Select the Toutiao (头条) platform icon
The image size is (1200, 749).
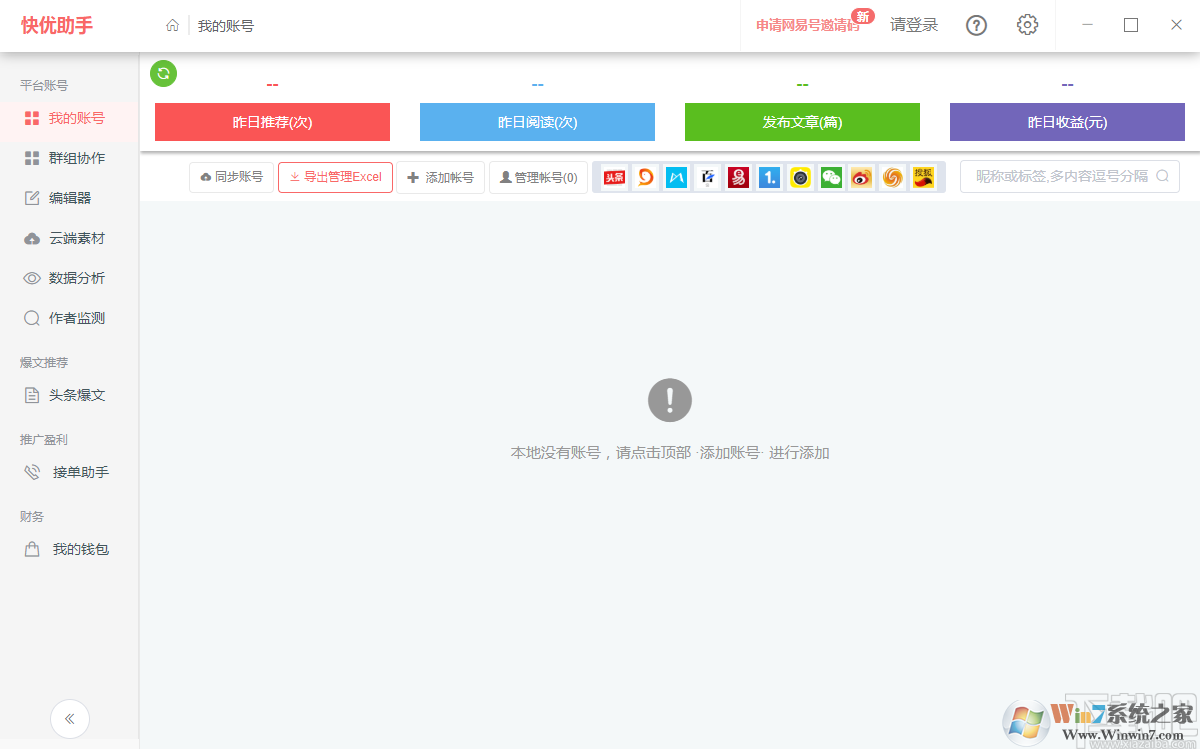(614, 177)
